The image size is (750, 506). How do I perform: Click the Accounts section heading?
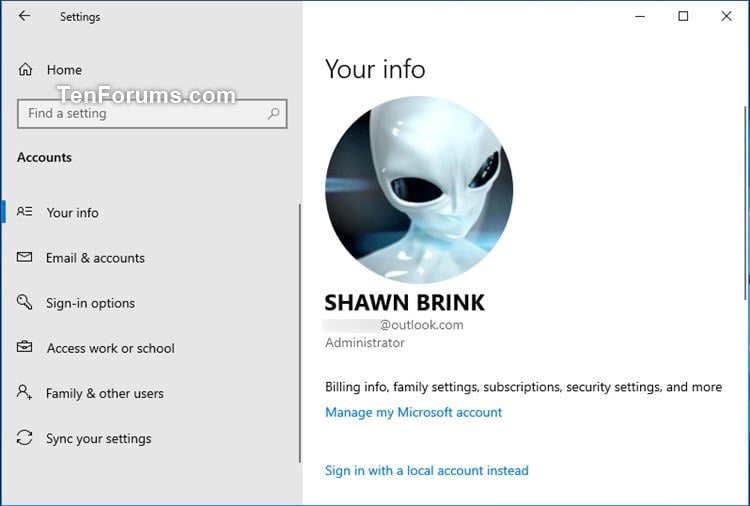pyautogui.click(x=44, y=157)
